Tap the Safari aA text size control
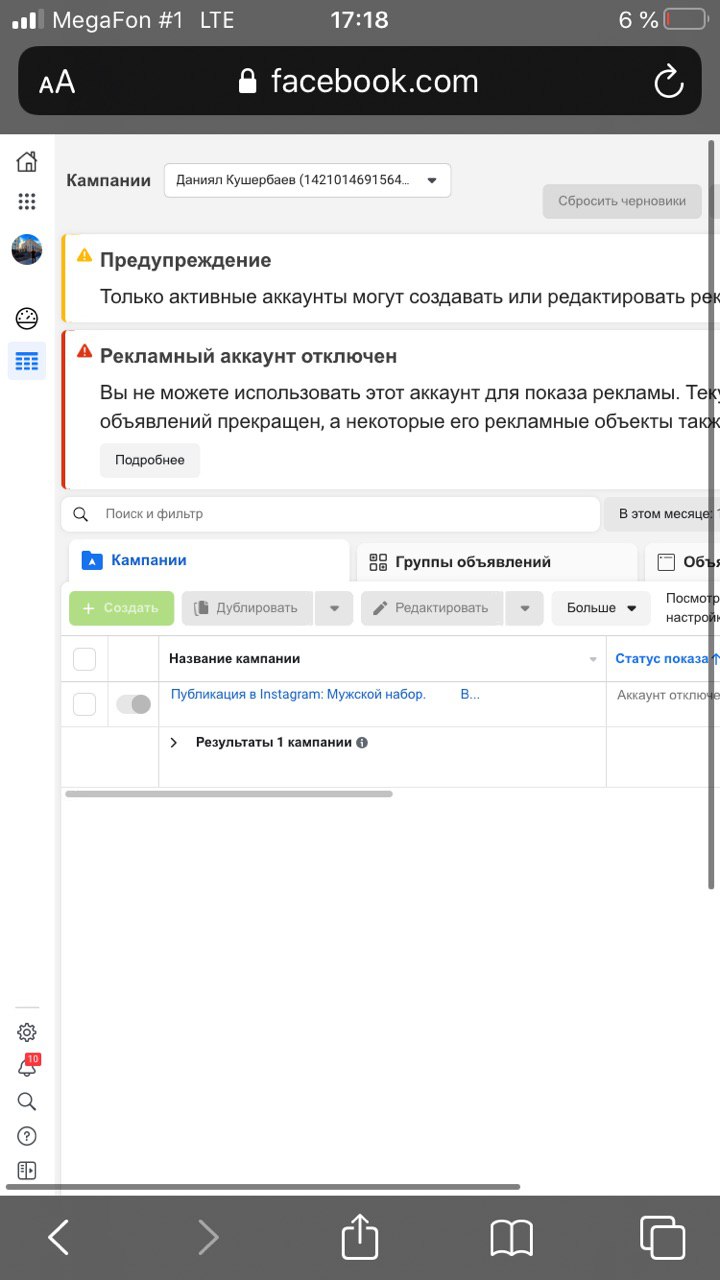 tap(57, 82)
